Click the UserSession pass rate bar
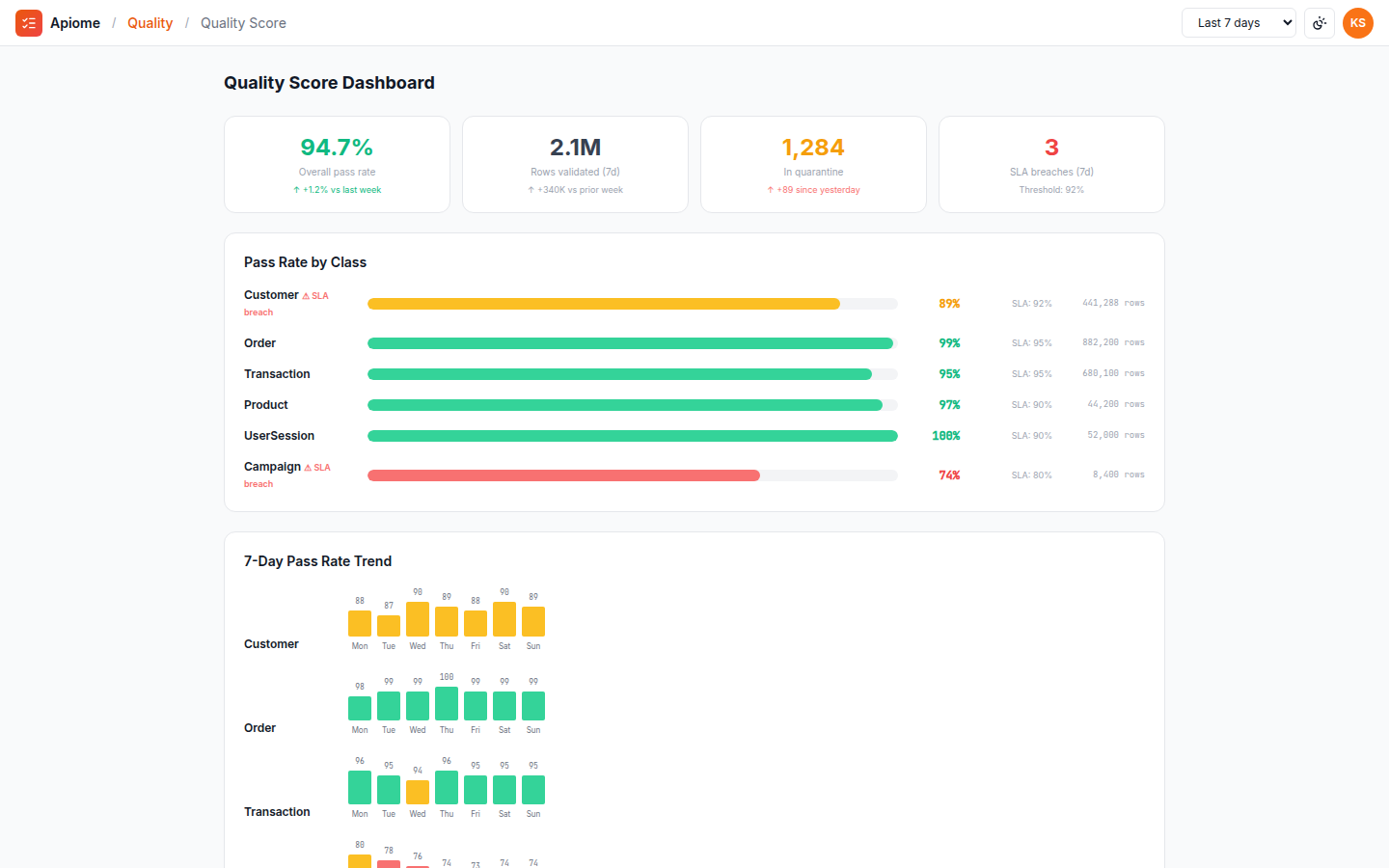Screen dimensions: 1389x868 (x=633, y=436)
